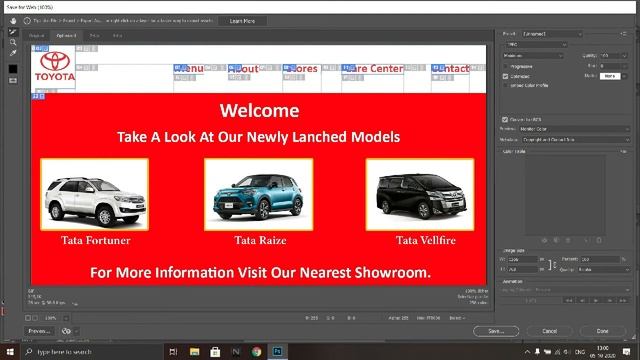
Task: Open the Metadata dropdown
Action: pyautogui.click(x=576, y=140)
